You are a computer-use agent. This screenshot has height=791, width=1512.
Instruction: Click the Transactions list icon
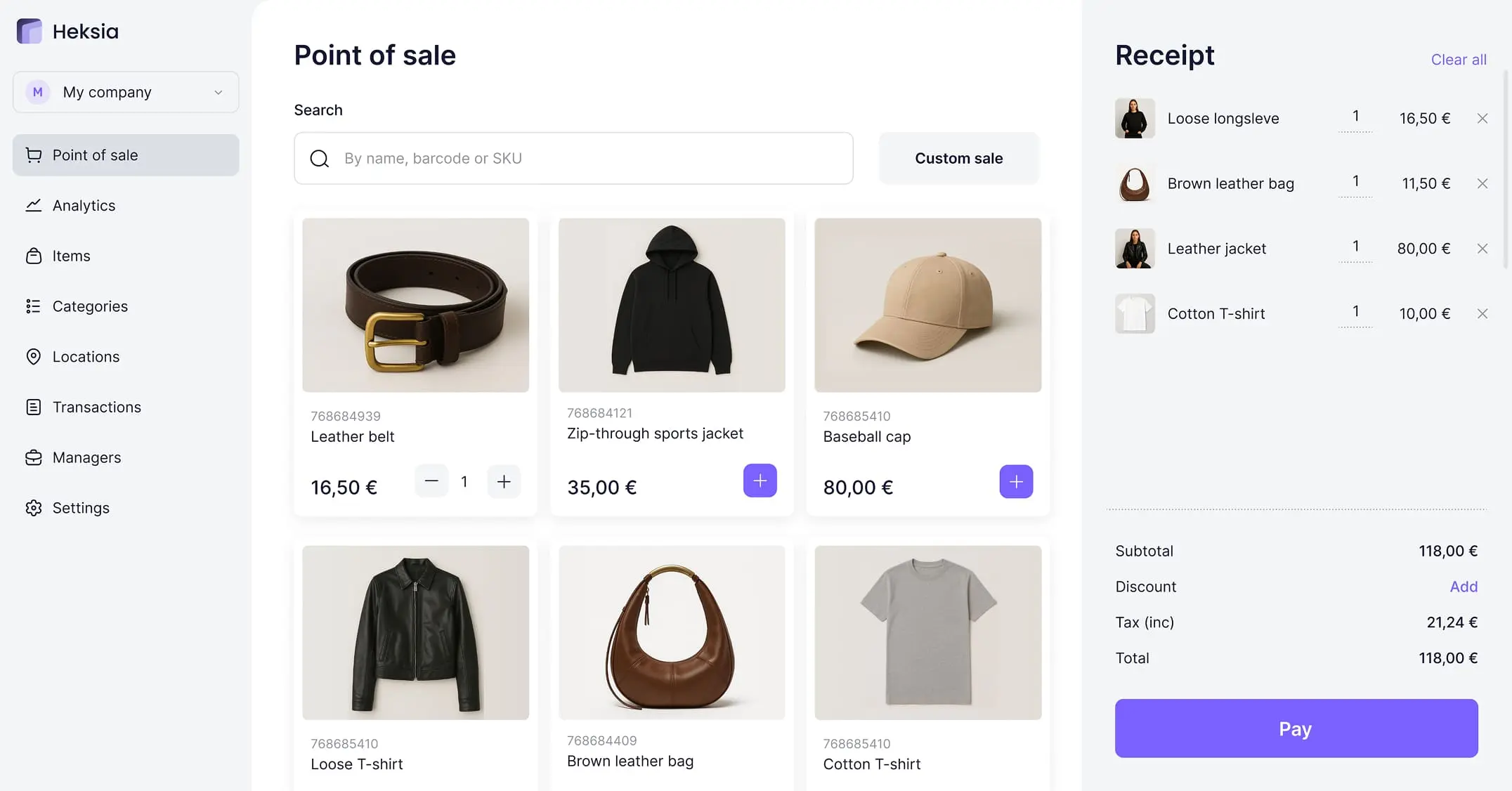[x=33, y=407]
